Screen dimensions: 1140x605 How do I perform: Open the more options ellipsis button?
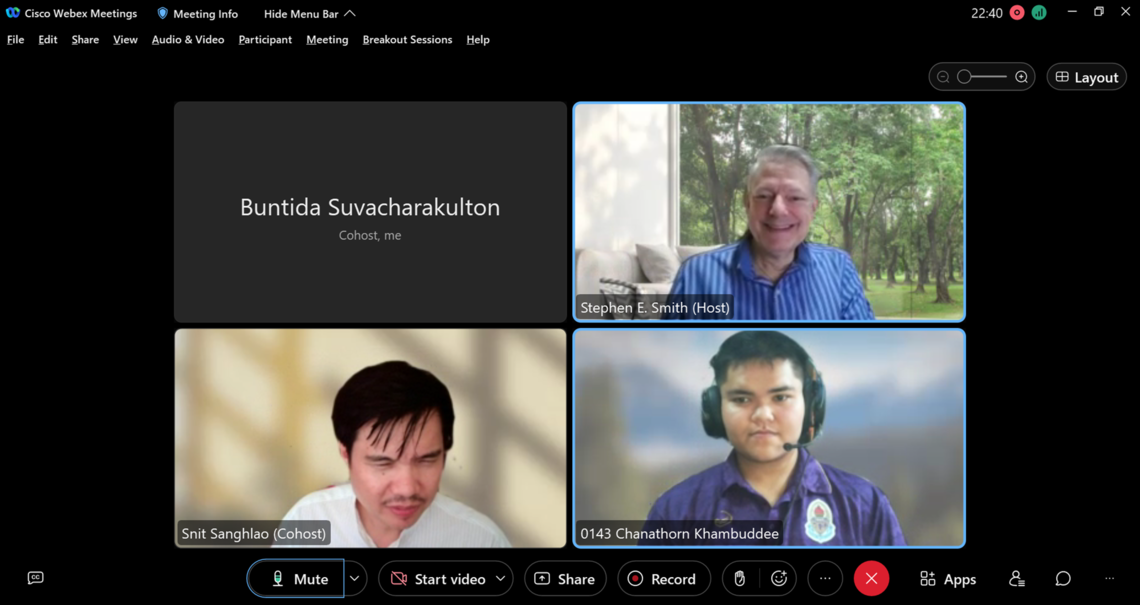[825, 579]
